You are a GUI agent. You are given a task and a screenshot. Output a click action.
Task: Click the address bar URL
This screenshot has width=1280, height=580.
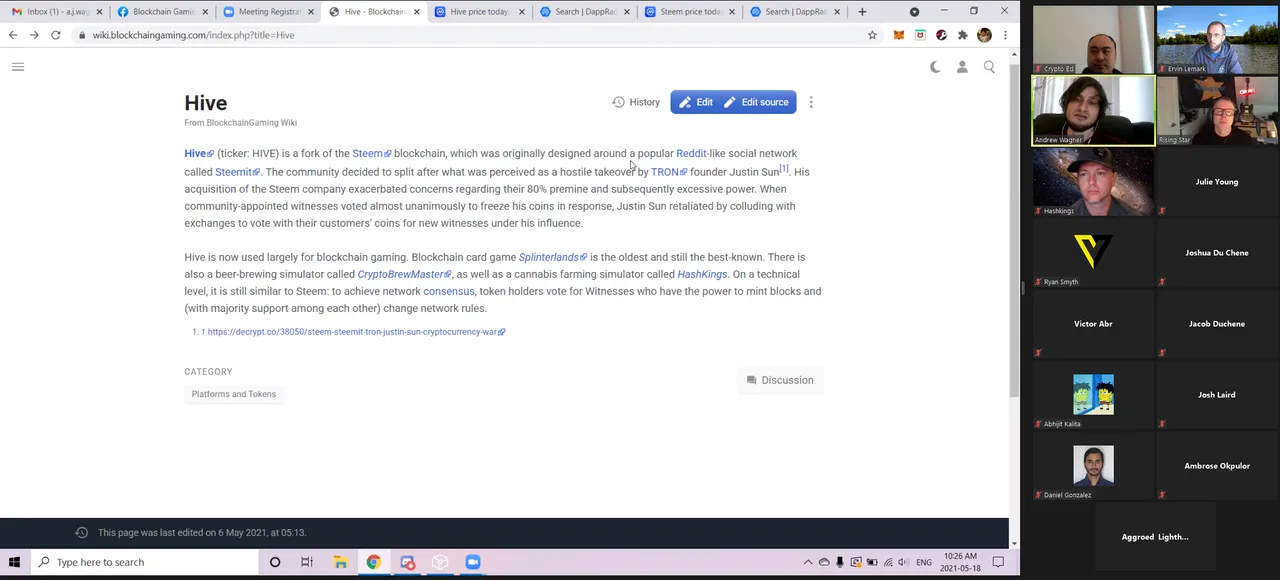click(193, 35)
